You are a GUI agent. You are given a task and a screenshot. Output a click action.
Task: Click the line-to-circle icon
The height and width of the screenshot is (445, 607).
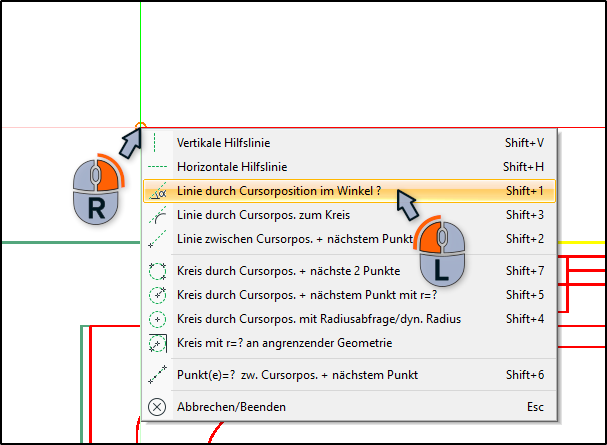coord(158,215)
